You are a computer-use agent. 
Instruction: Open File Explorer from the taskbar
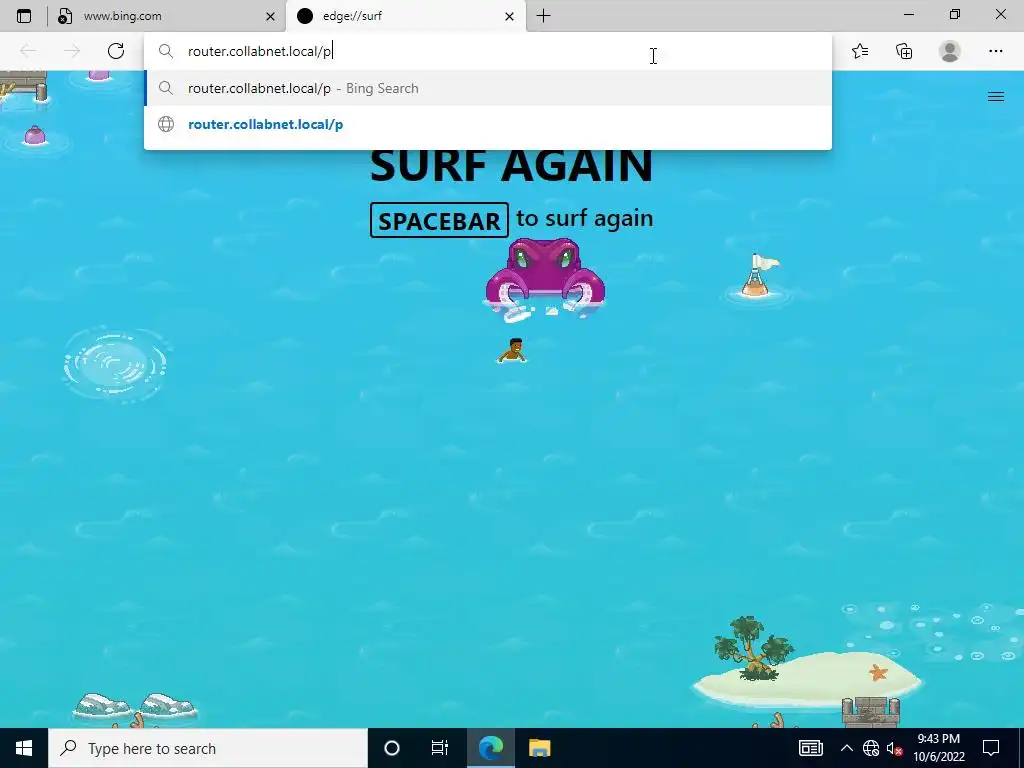pyautogui.click(x=539, y=748)
